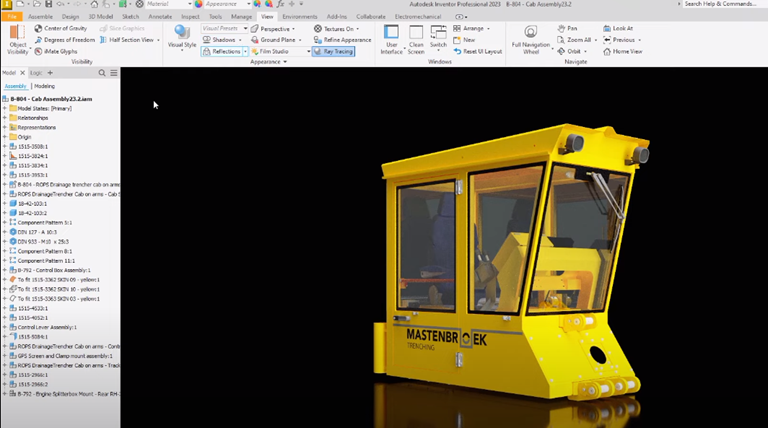Switch to the 3D Model ribbon tab
Viewport: 768px width, 428px height.
click(100, 17)
